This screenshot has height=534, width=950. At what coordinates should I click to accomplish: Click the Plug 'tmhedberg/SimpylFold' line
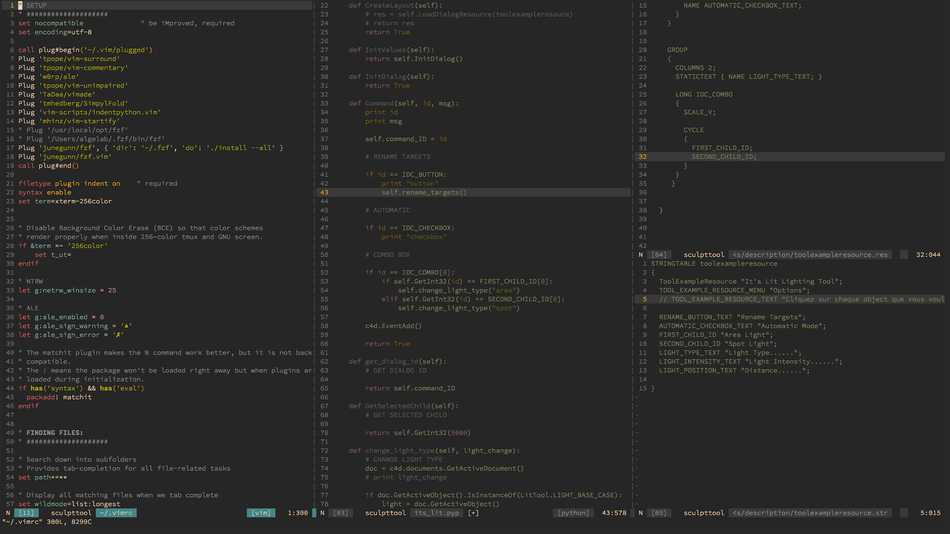click(x=73, y=103)
